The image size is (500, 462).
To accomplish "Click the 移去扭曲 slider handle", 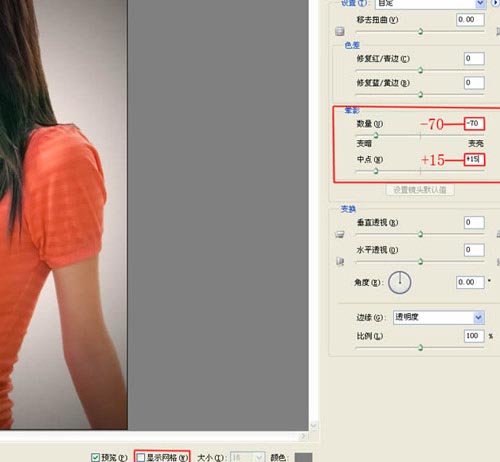I will [420, 32].
